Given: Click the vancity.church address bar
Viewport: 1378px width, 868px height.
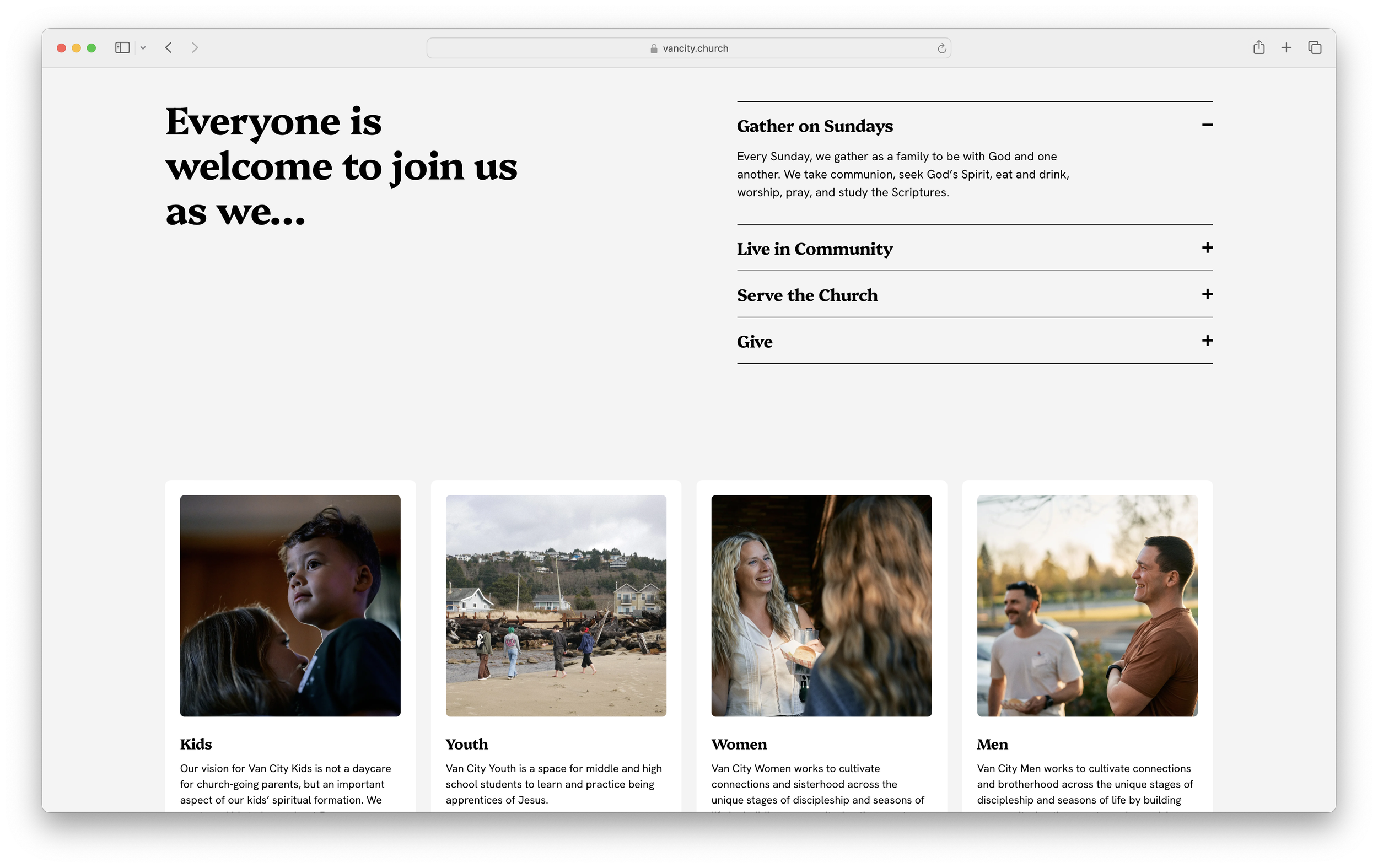Looking at the screenshot, I should (x=688, y=48).
